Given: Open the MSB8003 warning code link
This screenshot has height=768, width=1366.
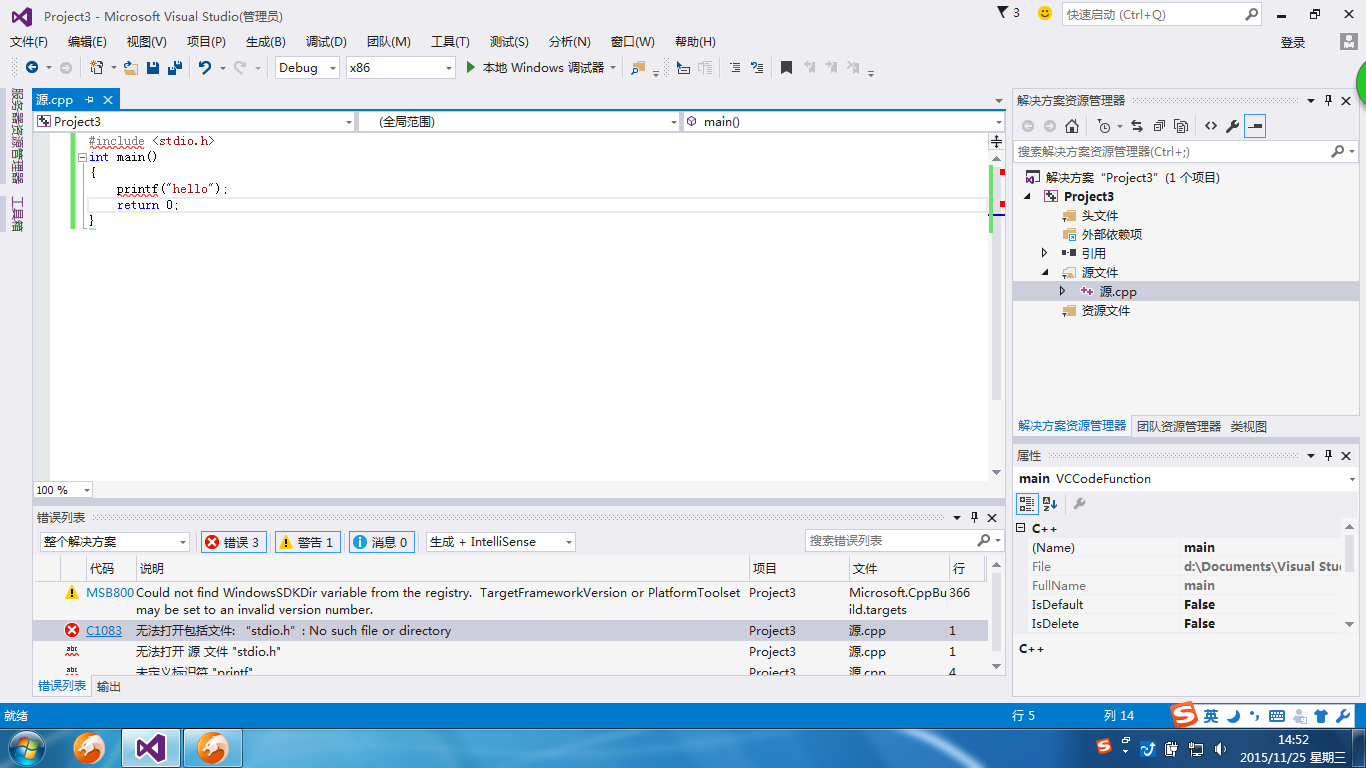Looking at the screenshot, I should point(110,592).
